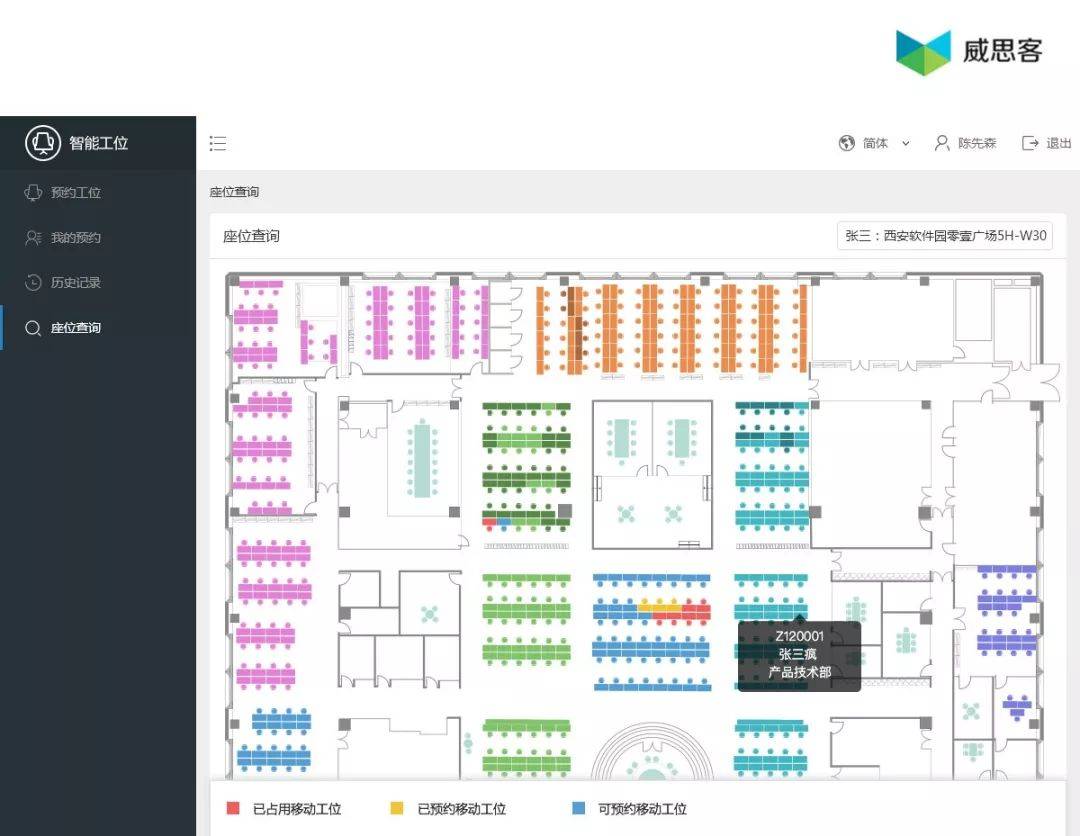Click the 已占用移动工位 legend label
This screenshot has height=836, width=1080.
click(x=297, y=808)
